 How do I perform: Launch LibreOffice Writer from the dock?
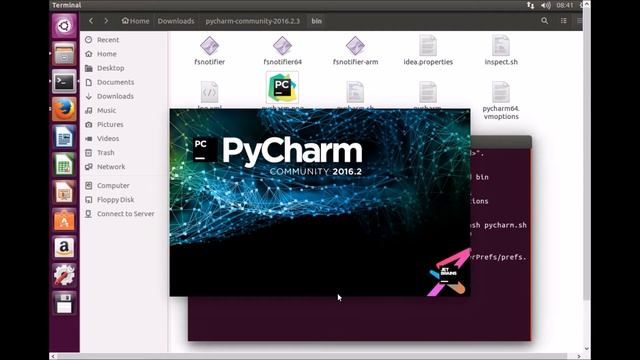click(64, 137)
